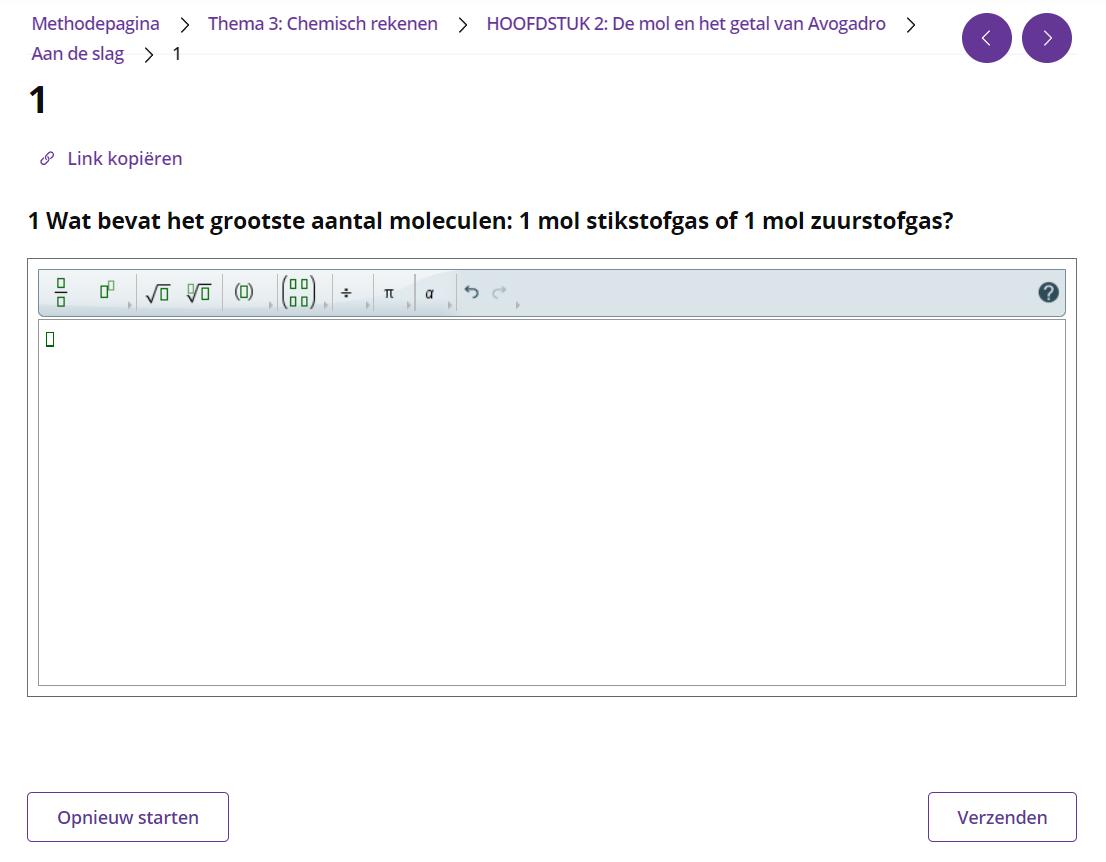1106x862 pixels.
Task: Open HOOFDSTUK 2 breadcrumb link
Action: [x=686, y=24]
